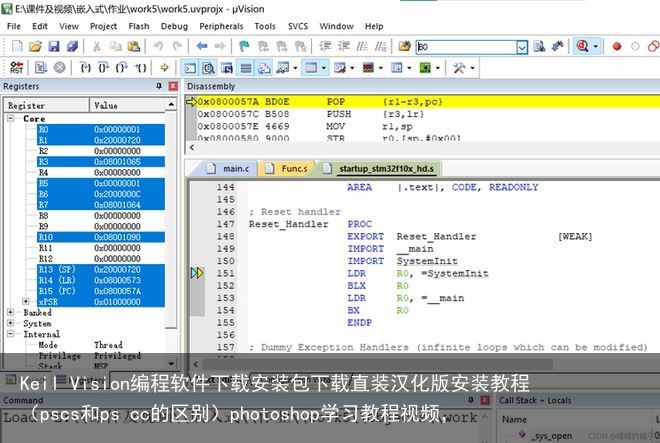Select the R13 (SP) register row
This screenshot has height=443, width=660.
101,269
